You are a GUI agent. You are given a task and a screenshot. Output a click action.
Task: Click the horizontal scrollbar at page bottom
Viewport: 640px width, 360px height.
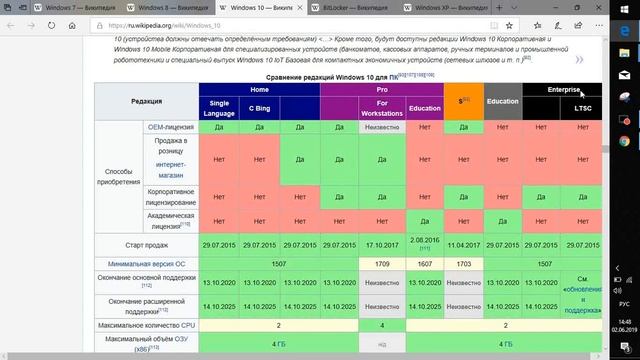coord(298,357)
